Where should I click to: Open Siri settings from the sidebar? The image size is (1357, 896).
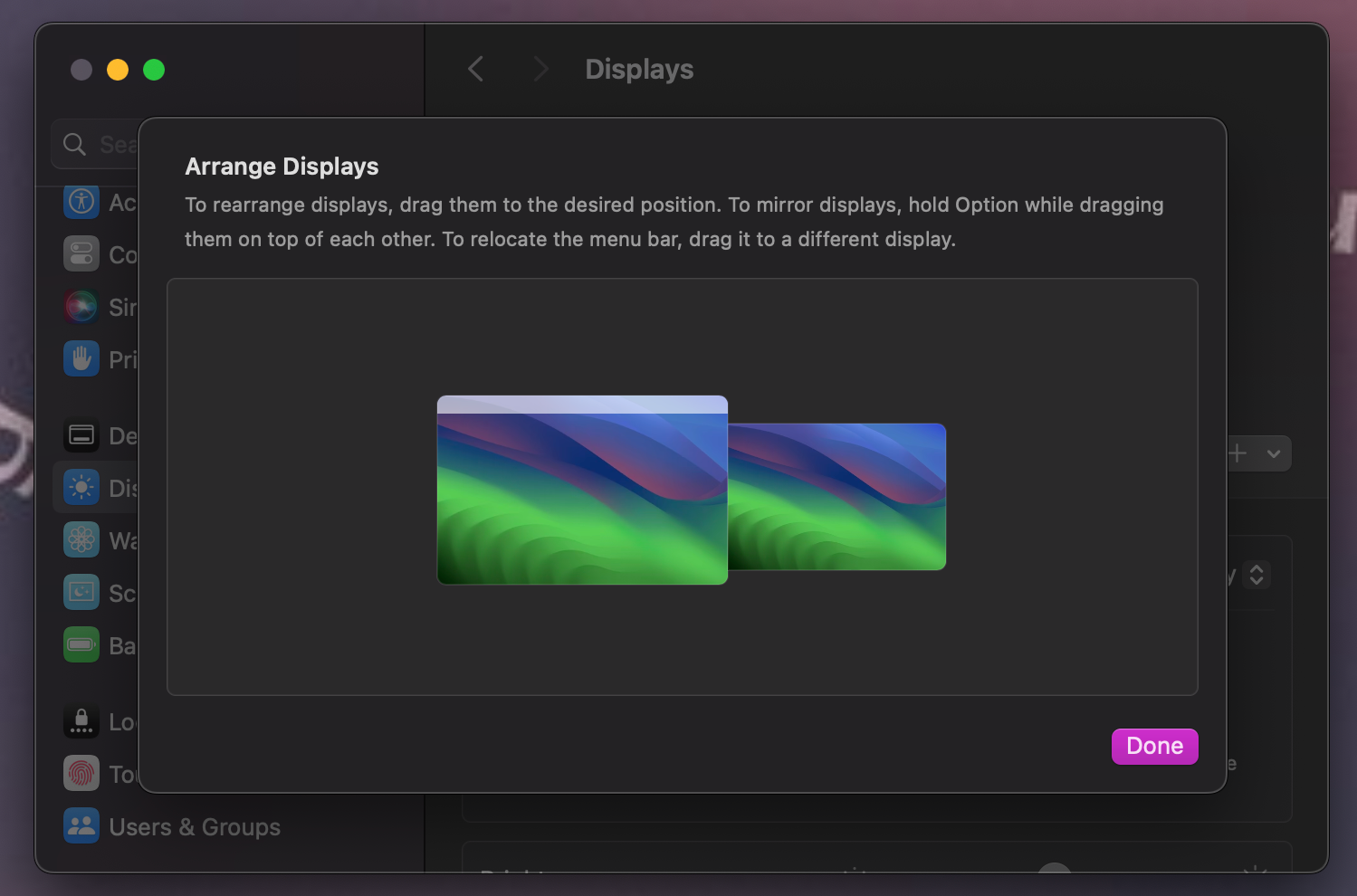point(81,306)
